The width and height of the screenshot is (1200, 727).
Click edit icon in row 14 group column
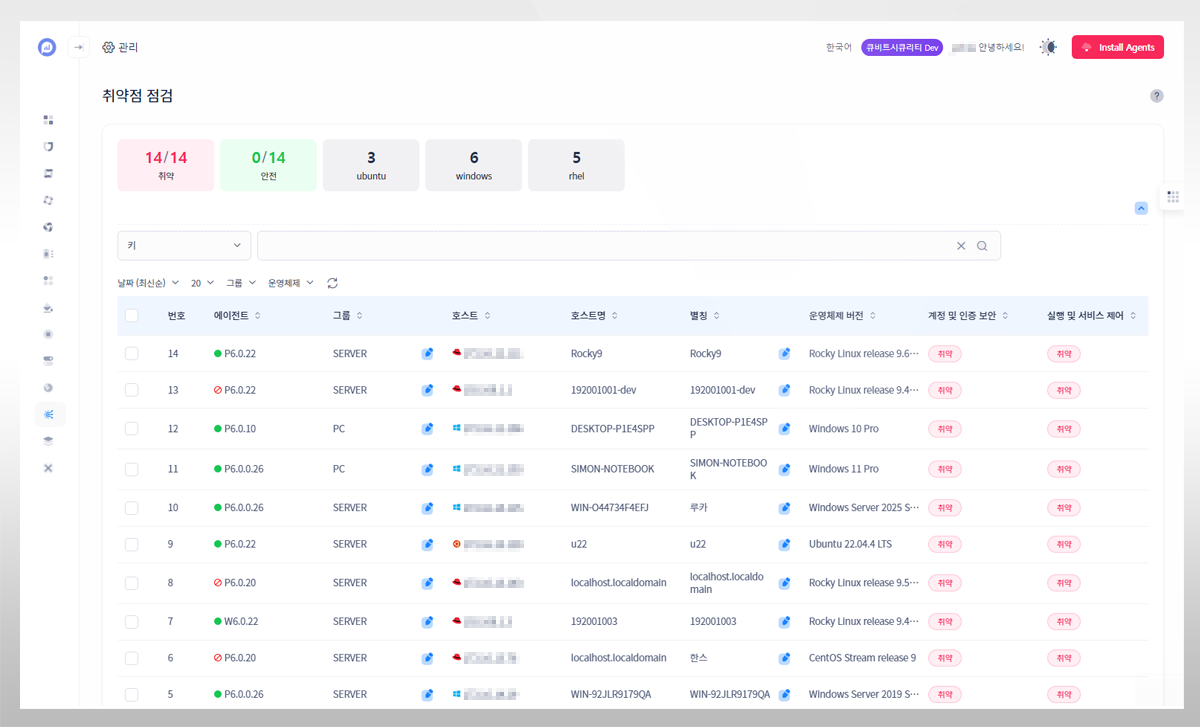coord(427,353)
